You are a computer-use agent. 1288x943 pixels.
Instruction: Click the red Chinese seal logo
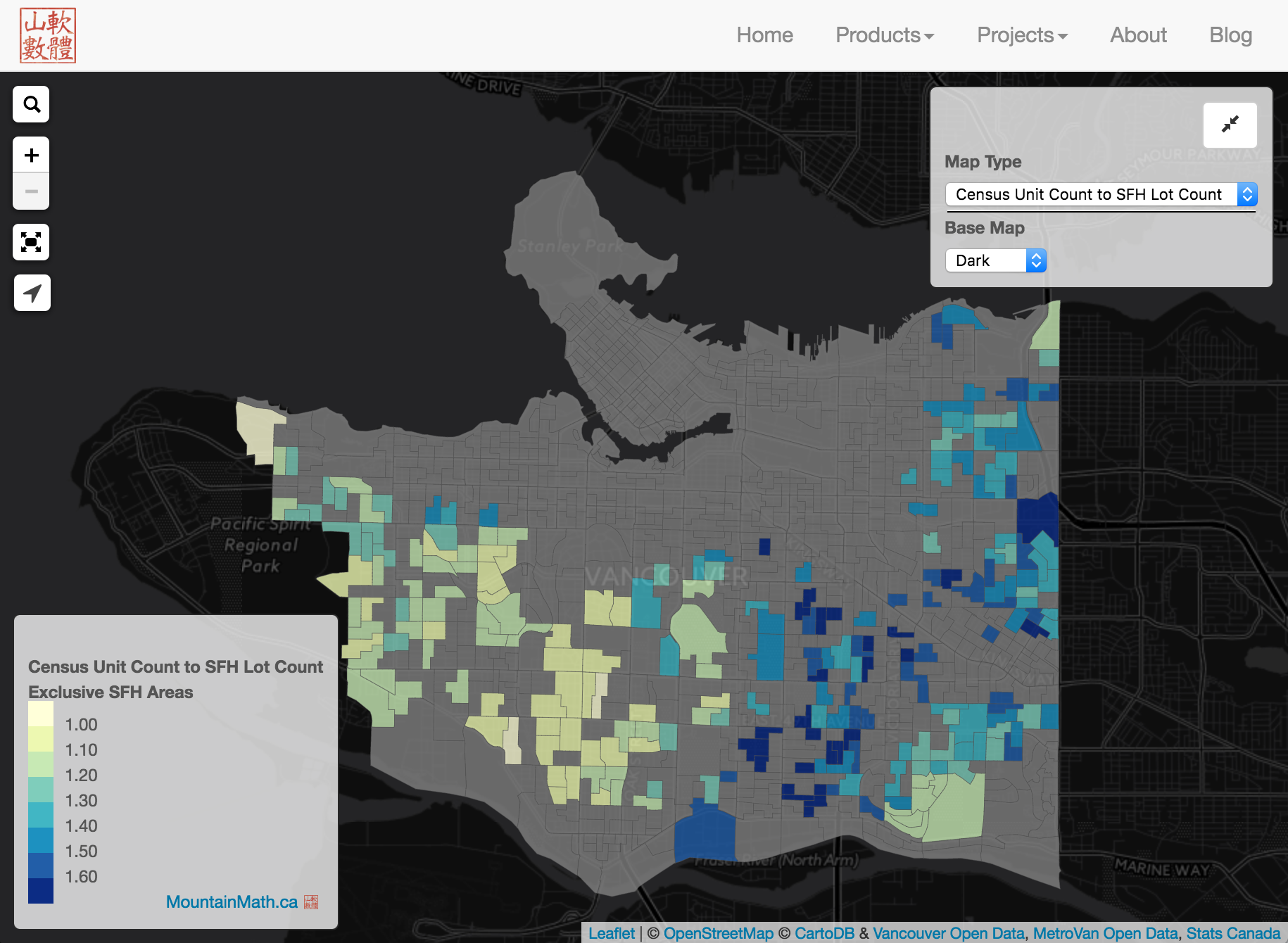pos(48,36)
